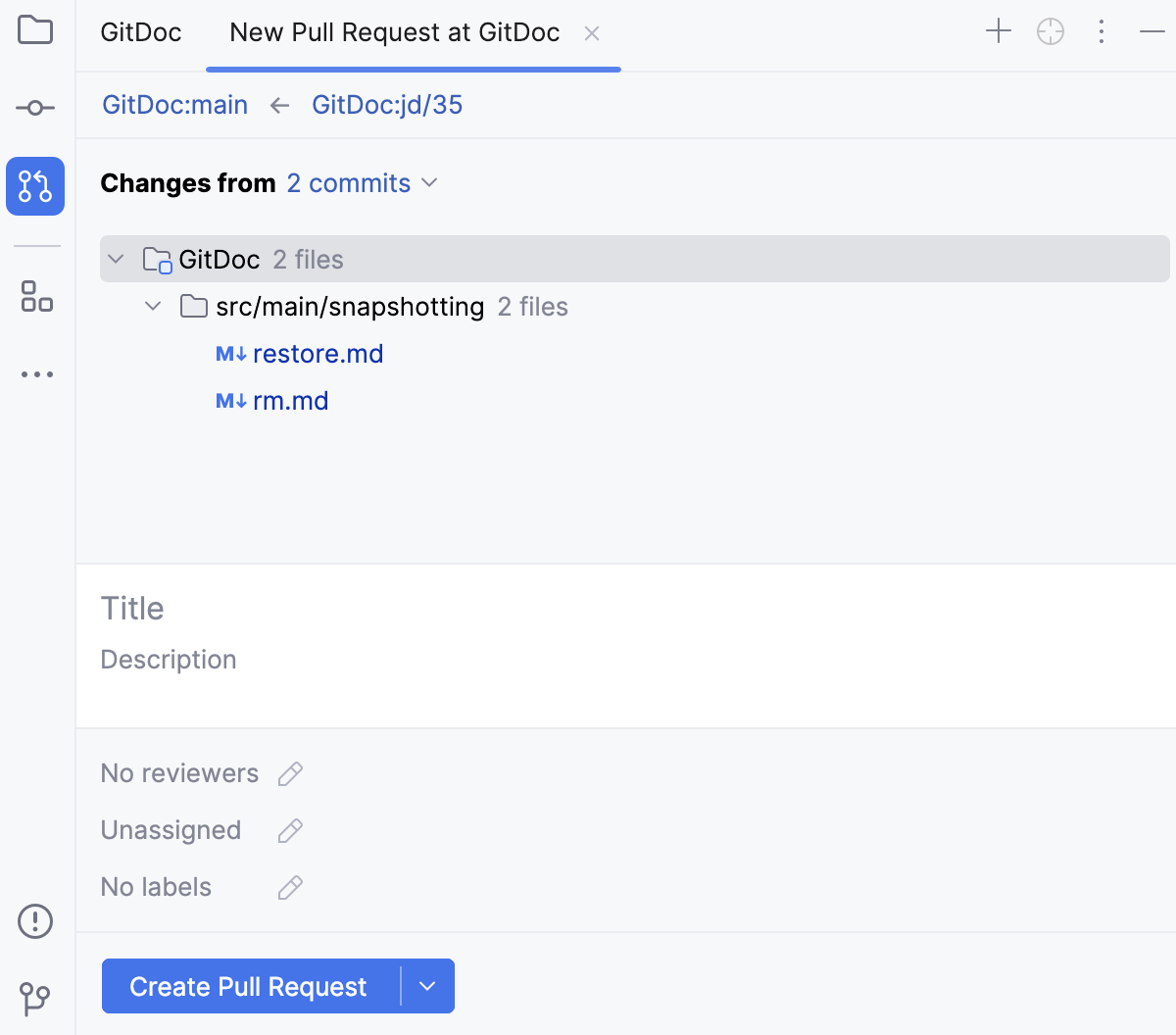Create a new pull request via plus icon

tap(999, 30)
